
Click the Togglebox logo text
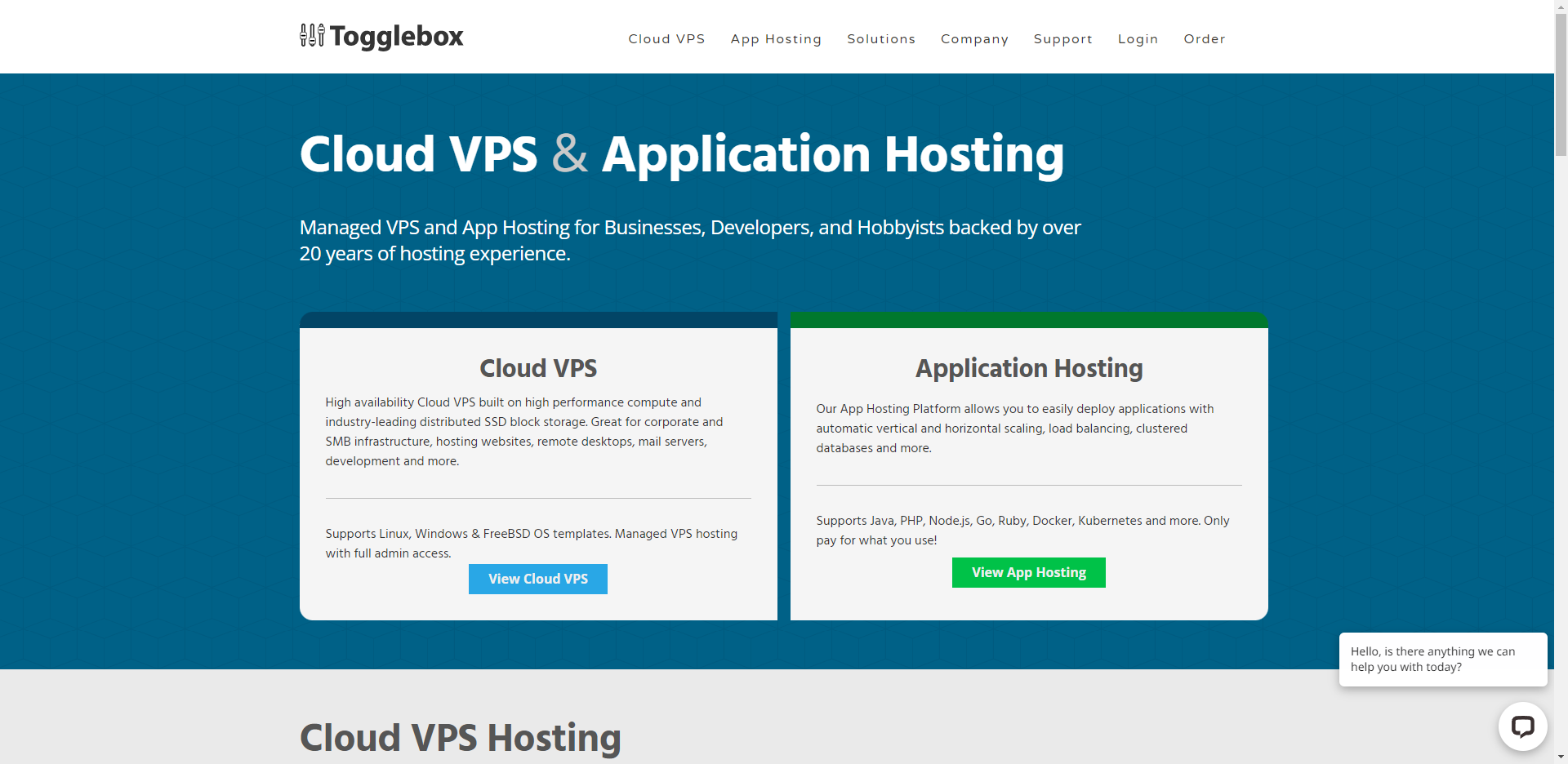point(396,37)
